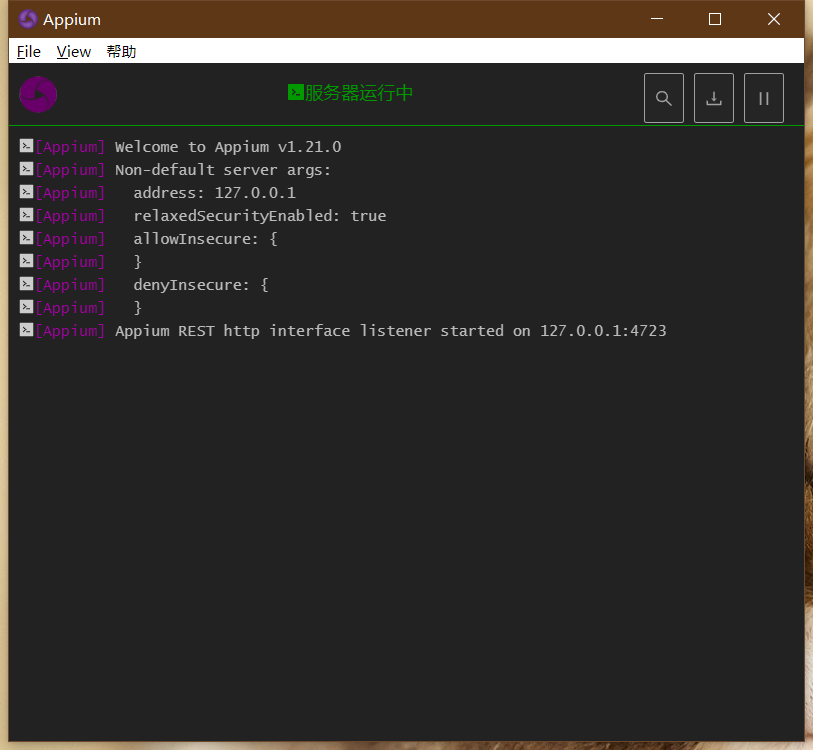Image resolution: width=813 pixels, height=750 pixels.
Task: Select the 'relaxedSecurityEnabled: true' log line
Action: (x=260, y=216)
